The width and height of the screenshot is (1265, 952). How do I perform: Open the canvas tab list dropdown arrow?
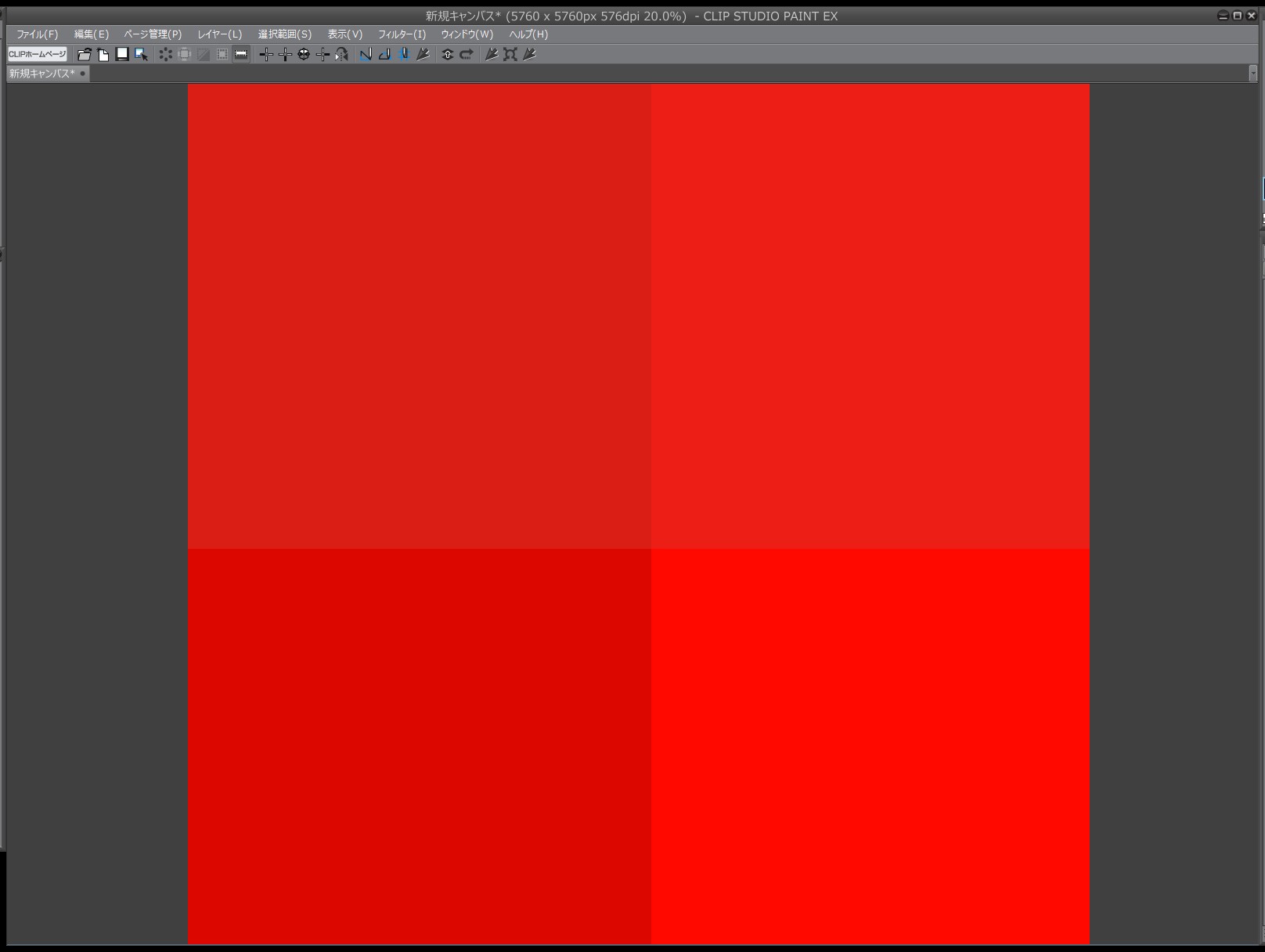click(1253, 74)
